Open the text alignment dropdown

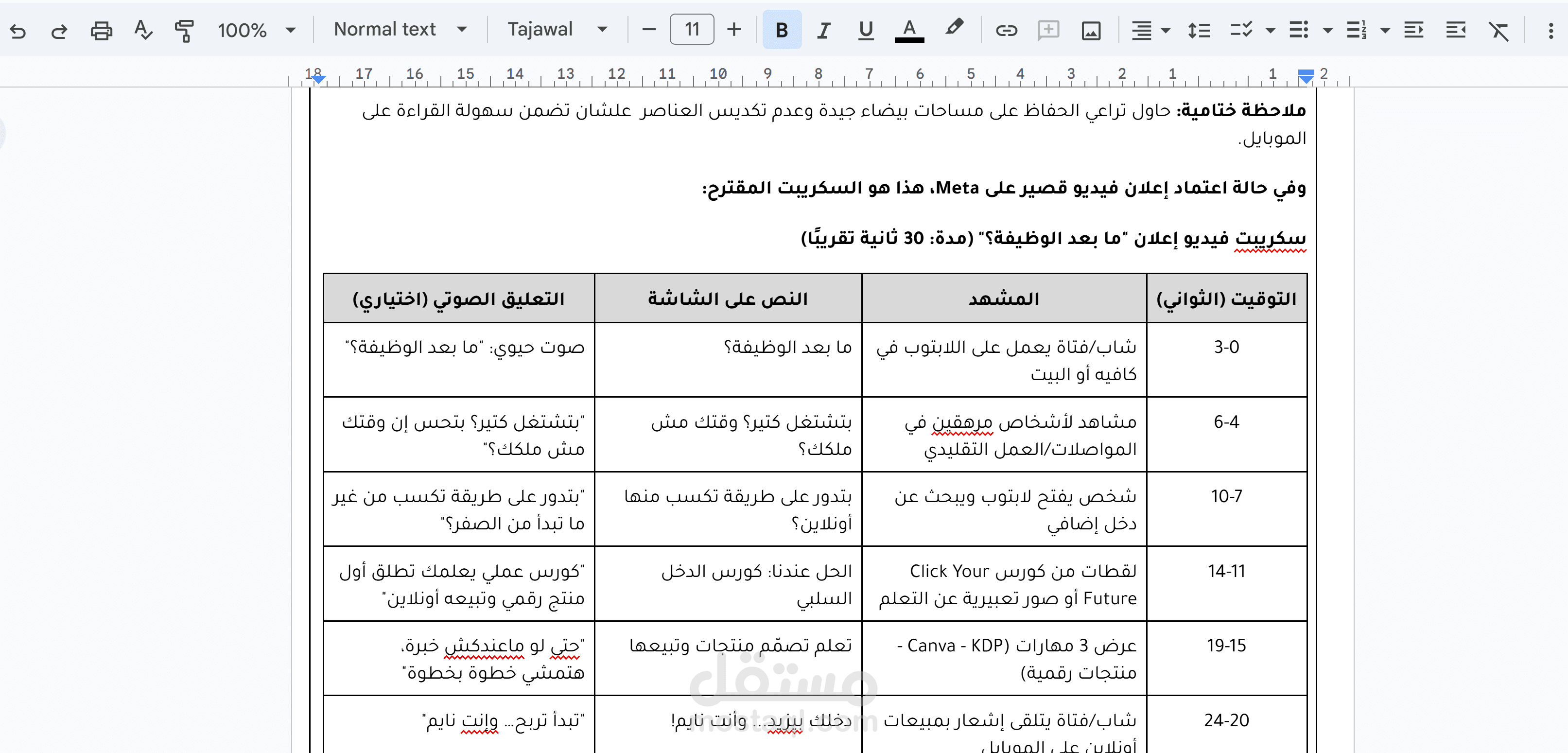[1150, 31]
